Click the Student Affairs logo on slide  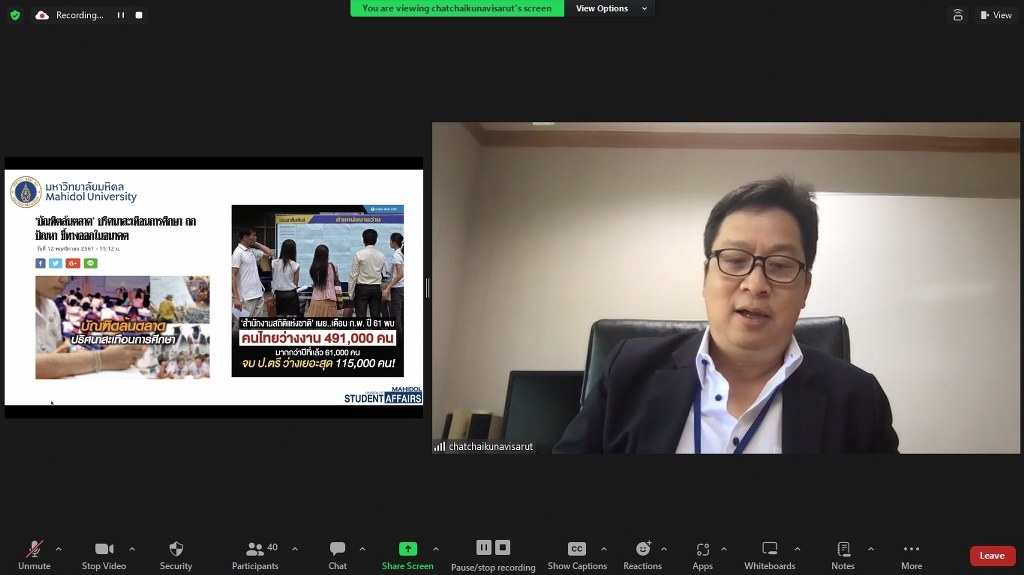pos(383,395)
